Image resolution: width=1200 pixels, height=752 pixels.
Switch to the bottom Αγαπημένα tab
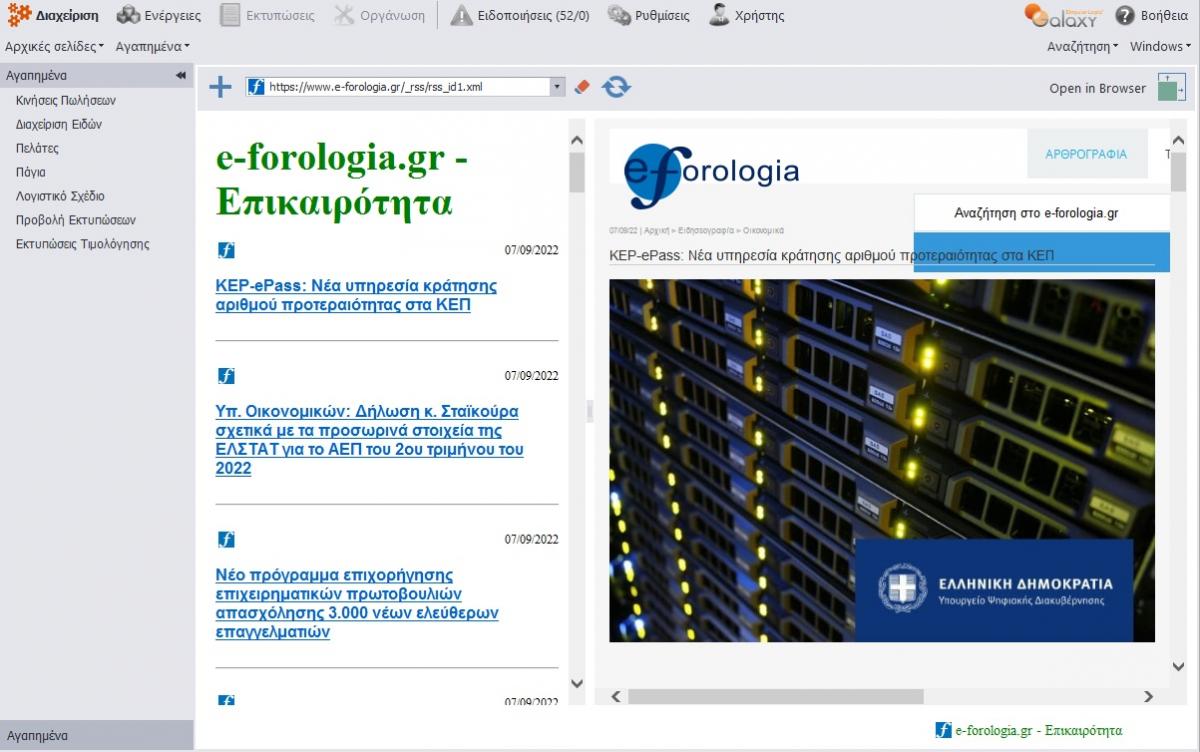[x=97, y=735]
